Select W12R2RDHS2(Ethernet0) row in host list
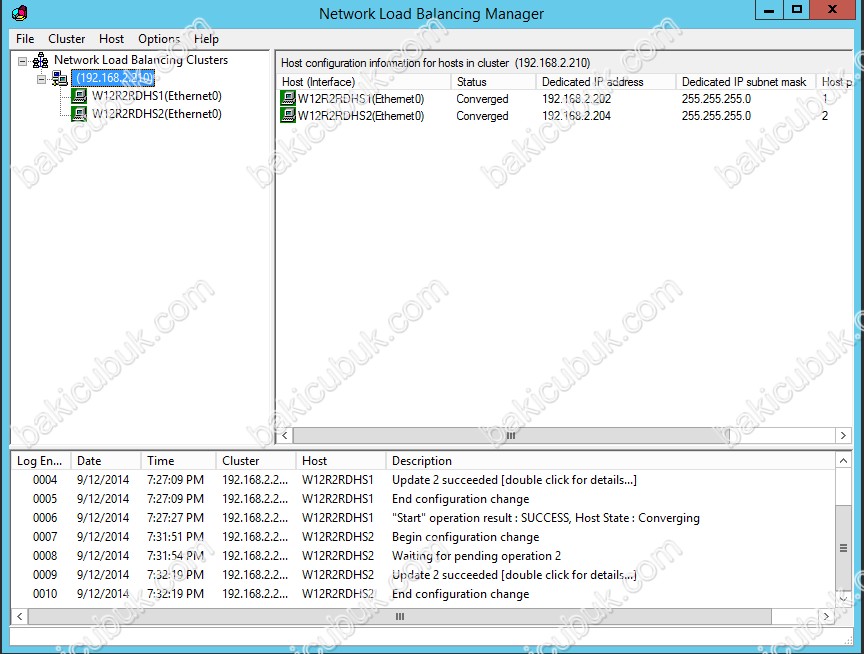864x654 pixels. [565, 116]
